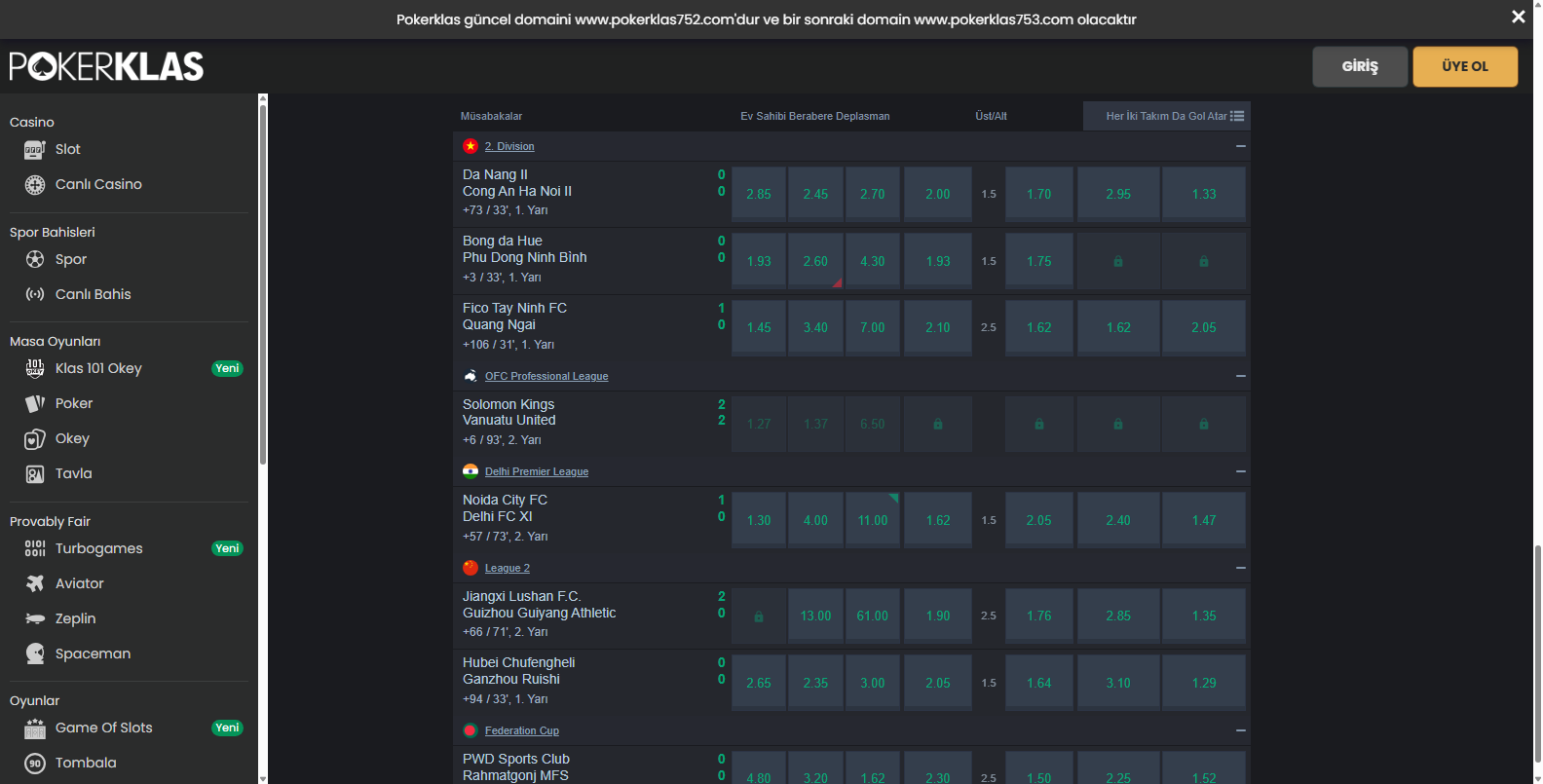The height and width of the screenshot is (784, 1543).
Task: Open the Tavla board icon
Action: point(35,473)
